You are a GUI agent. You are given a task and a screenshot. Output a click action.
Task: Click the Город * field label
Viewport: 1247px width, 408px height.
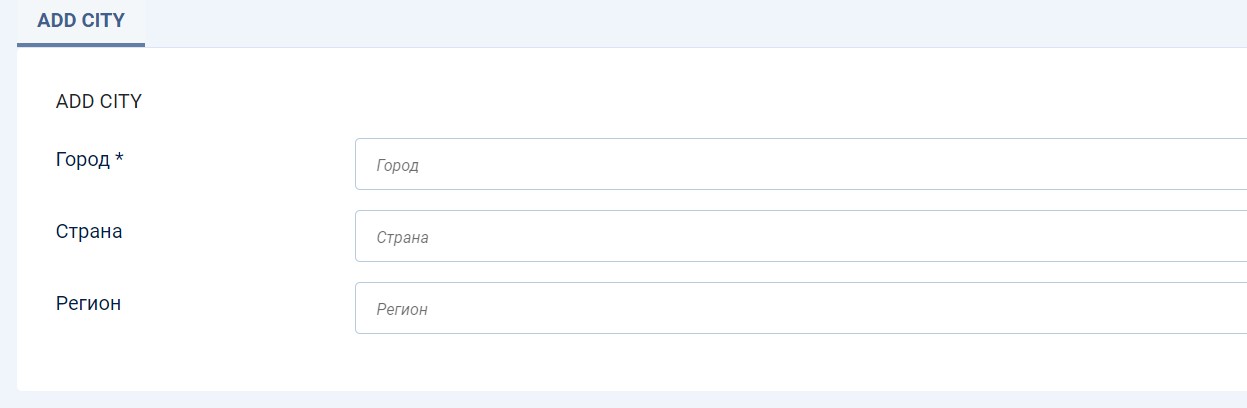coord(84,159)
